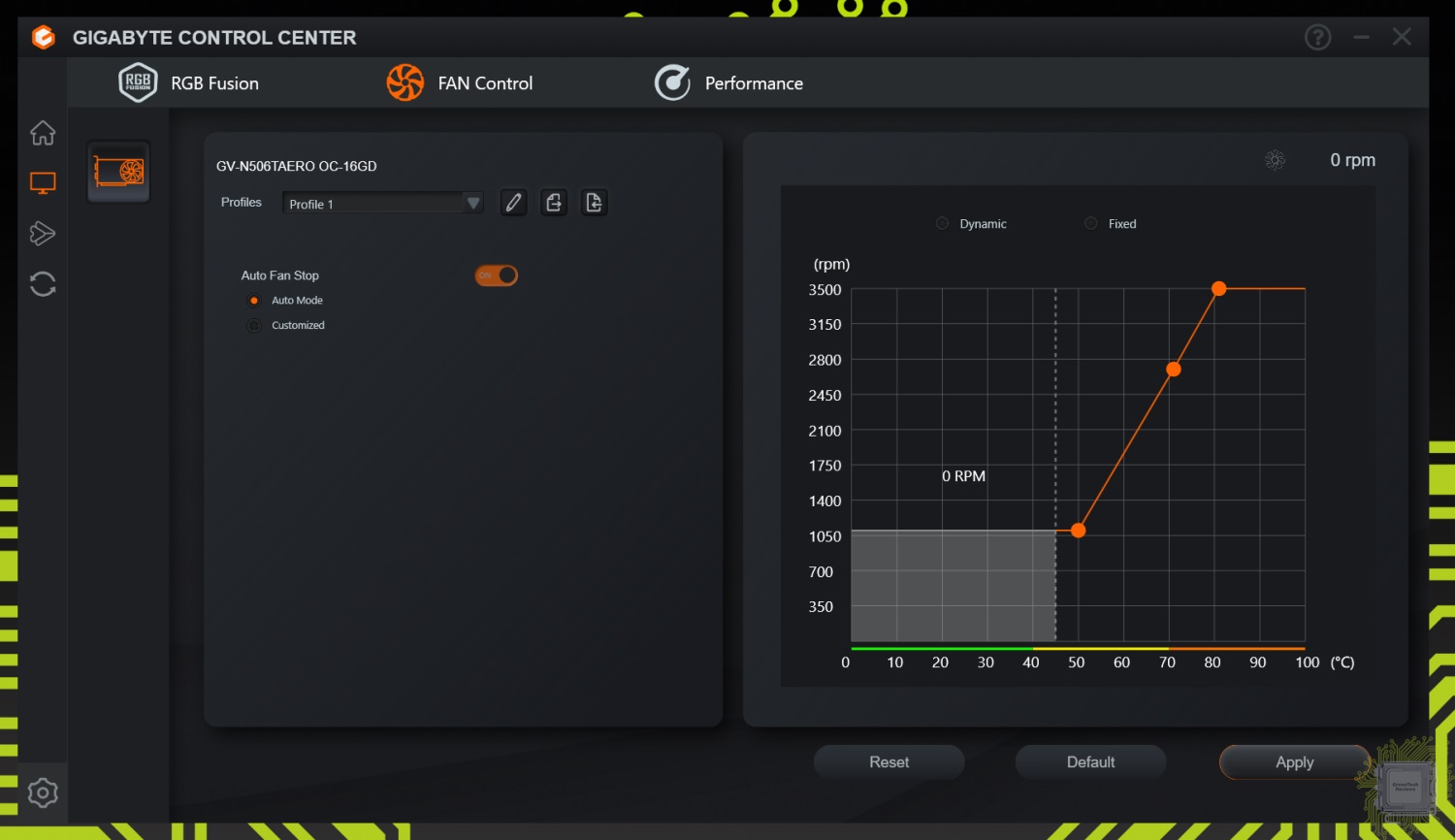Click the RGB Fusion badge icon
1455x840 pixels.
tap(138, 82)
